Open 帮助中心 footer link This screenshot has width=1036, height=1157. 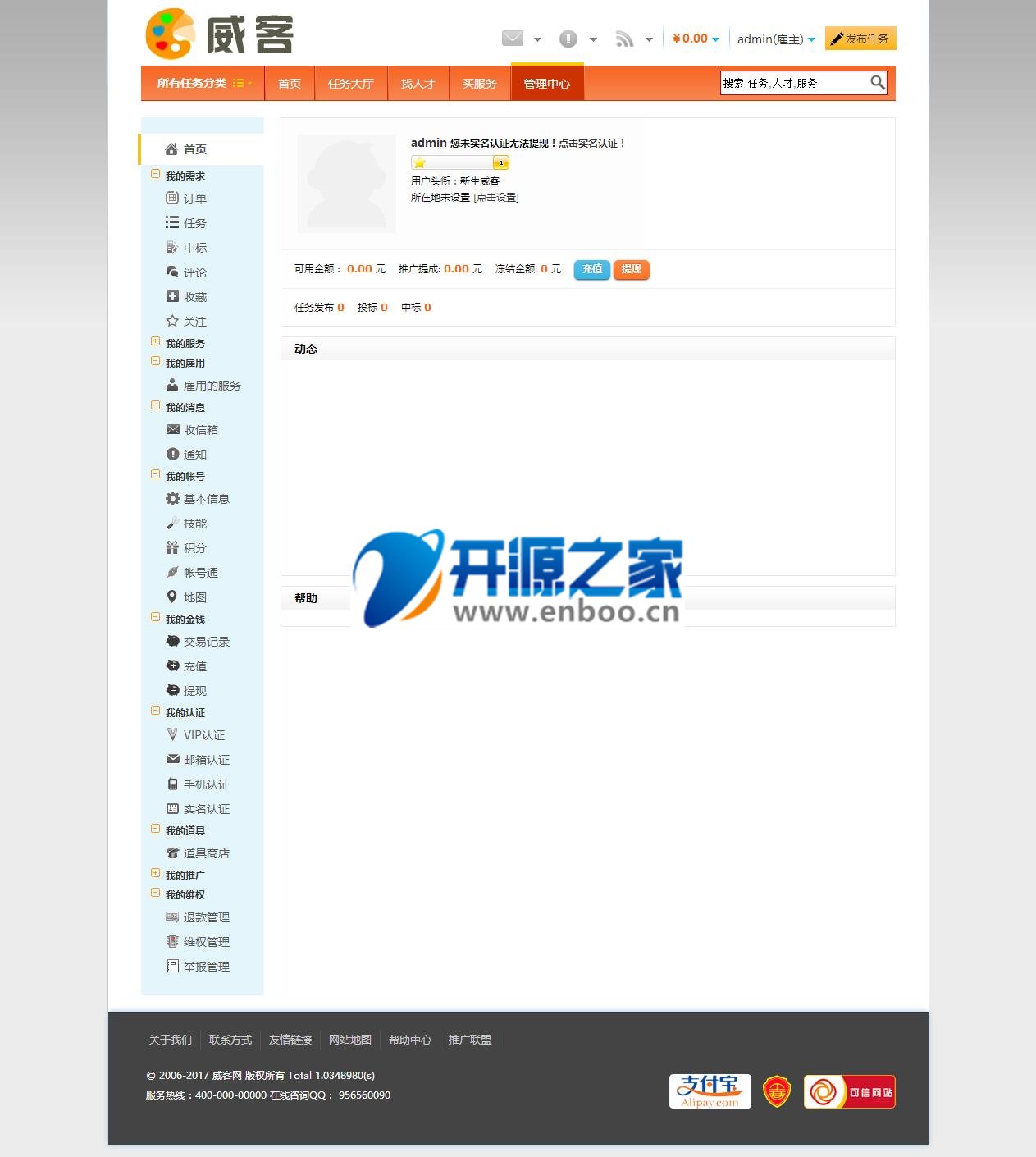[x=410, y=1040]
